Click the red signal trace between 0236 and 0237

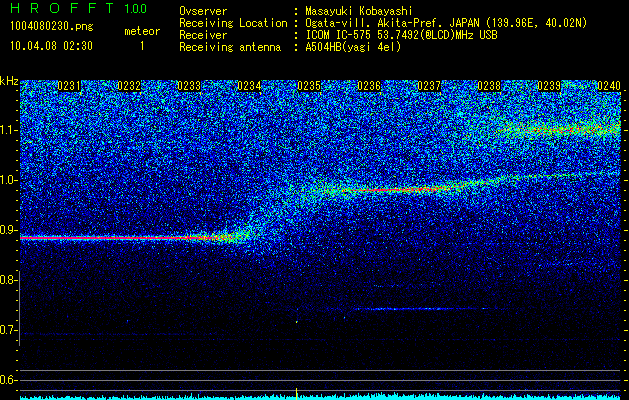point(397,190)
